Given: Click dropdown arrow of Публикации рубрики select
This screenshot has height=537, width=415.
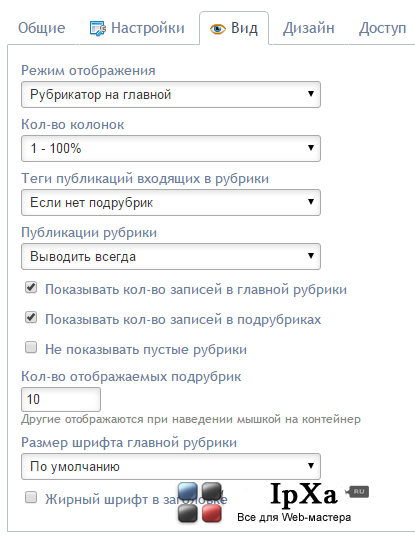Looking at the screenshot, I should click(x=311, y=256).
